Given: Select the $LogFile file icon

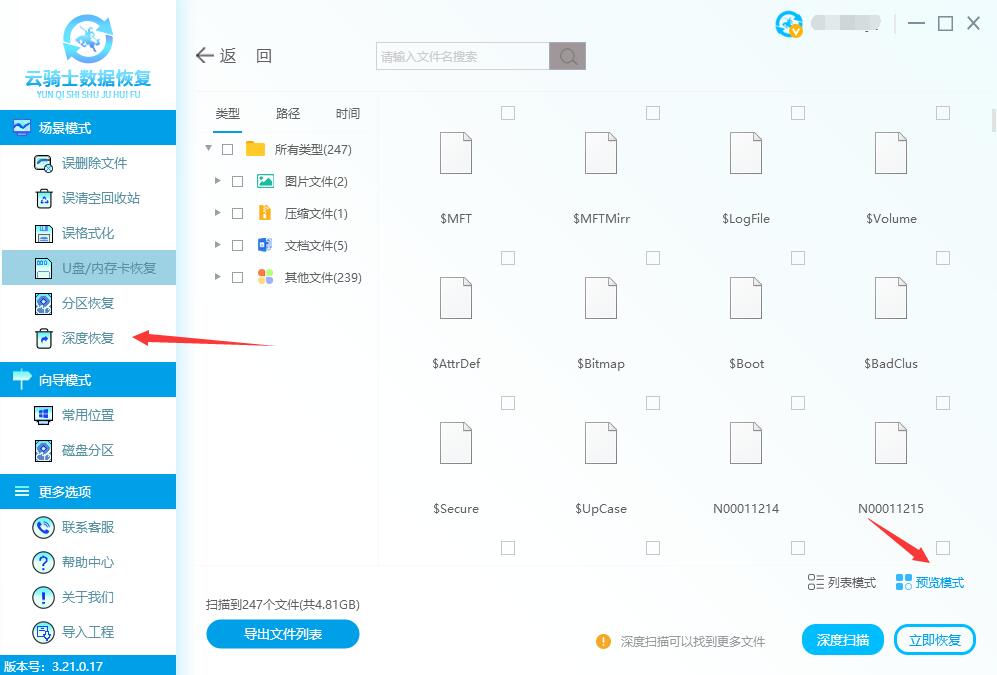Looking at the screenshot, I should click(x=746, y=153).
